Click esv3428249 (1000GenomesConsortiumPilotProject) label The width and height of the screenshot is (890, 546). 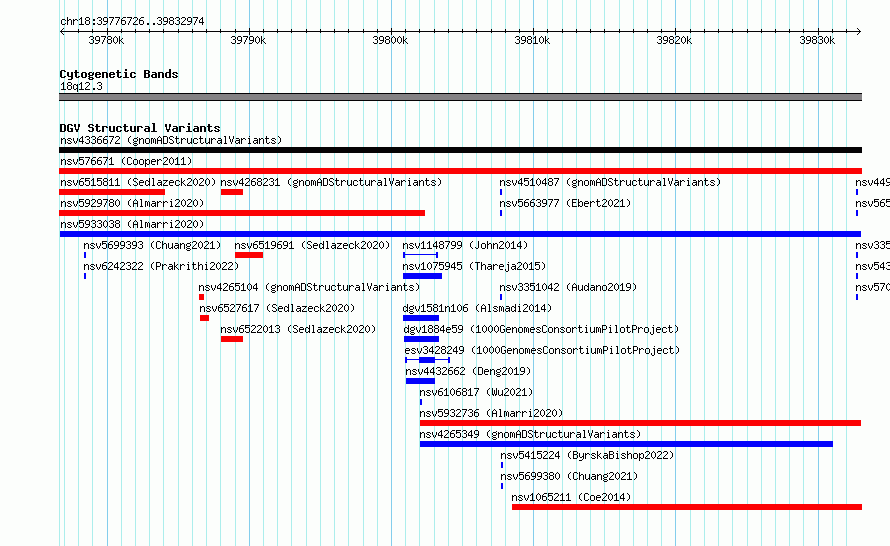pos(542,350)
